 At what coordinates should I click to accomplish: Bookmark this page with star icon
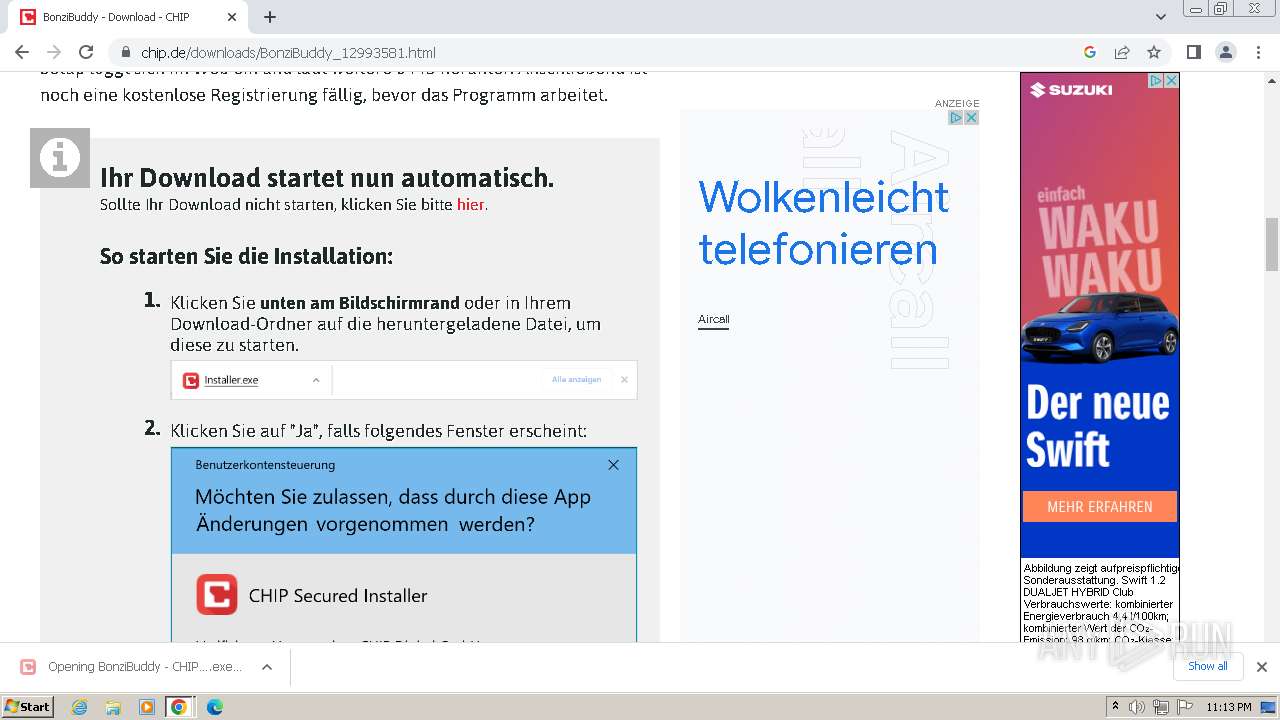tap(1154, 52)
